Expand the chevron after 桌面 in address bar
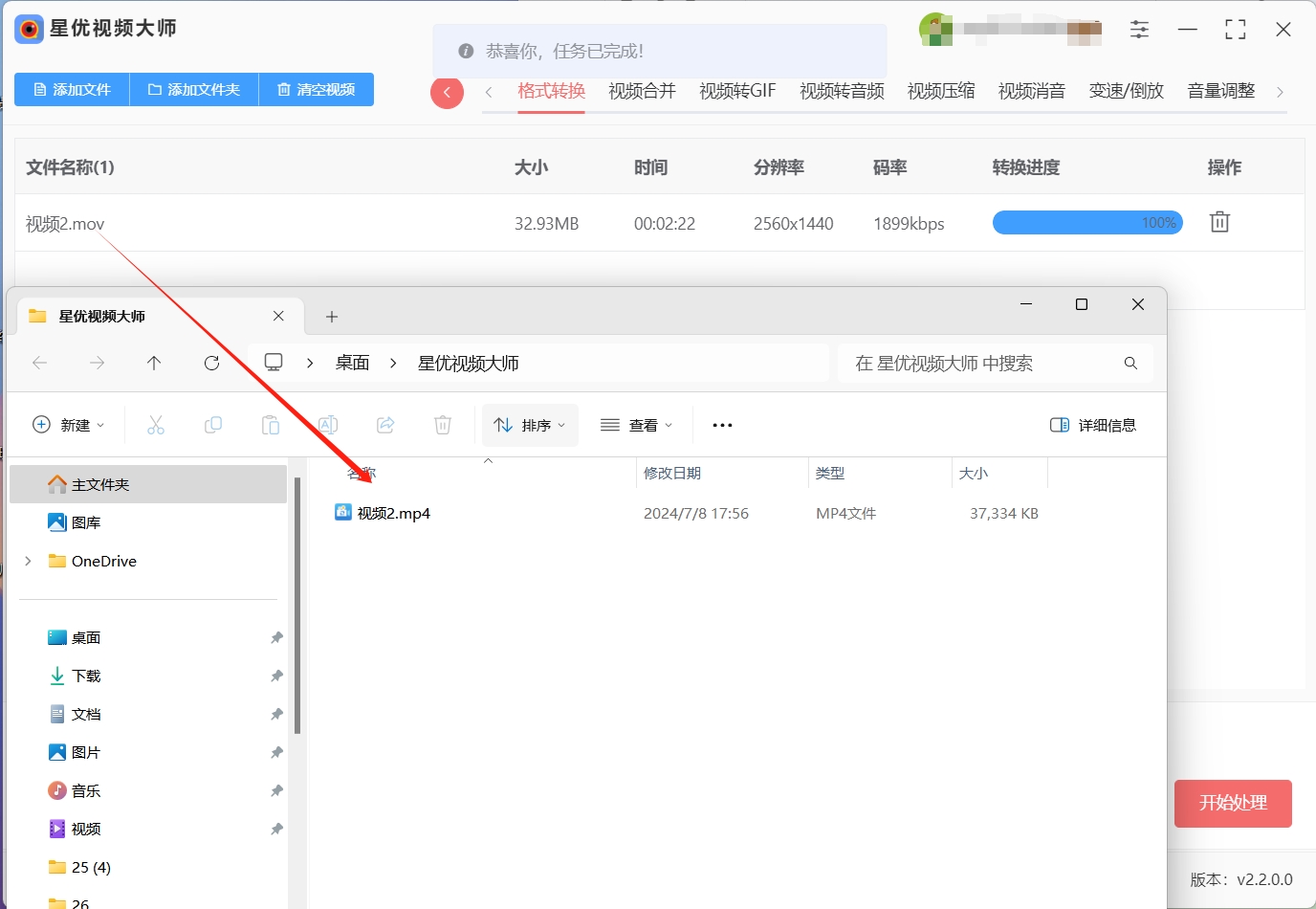The image size is (1316, 909). click(x=393, y=363)
